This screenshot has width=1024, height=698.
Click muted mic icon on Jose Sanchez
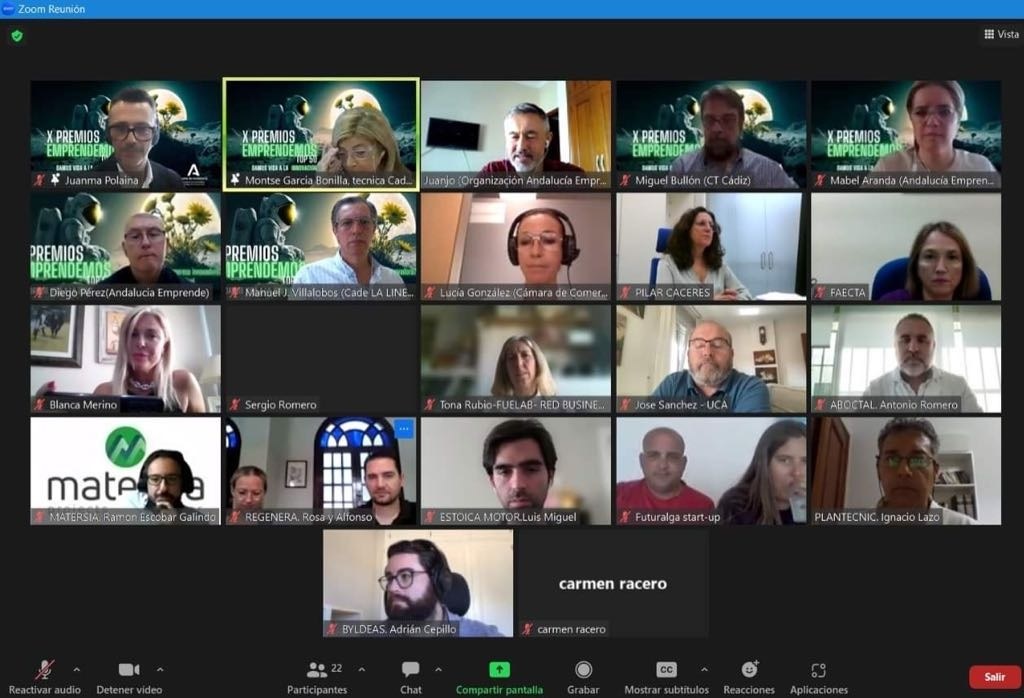tap(626, 404)
